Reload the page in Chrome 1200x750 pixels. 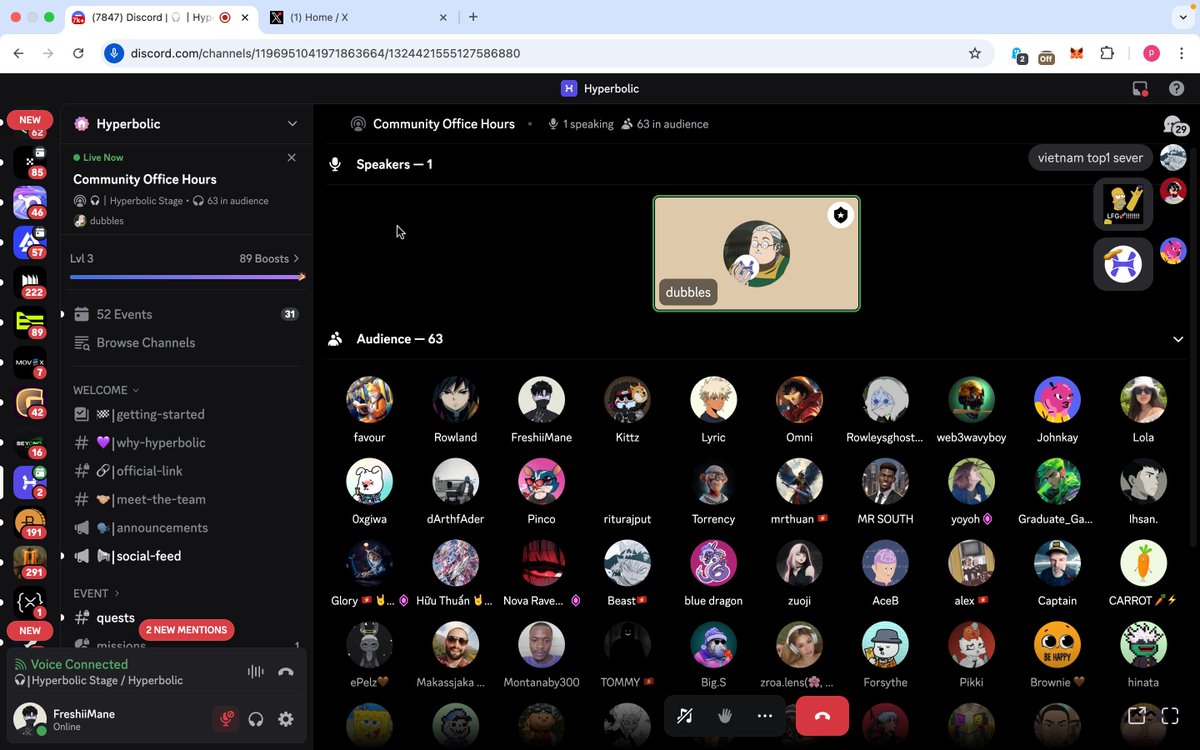[78, 53]
